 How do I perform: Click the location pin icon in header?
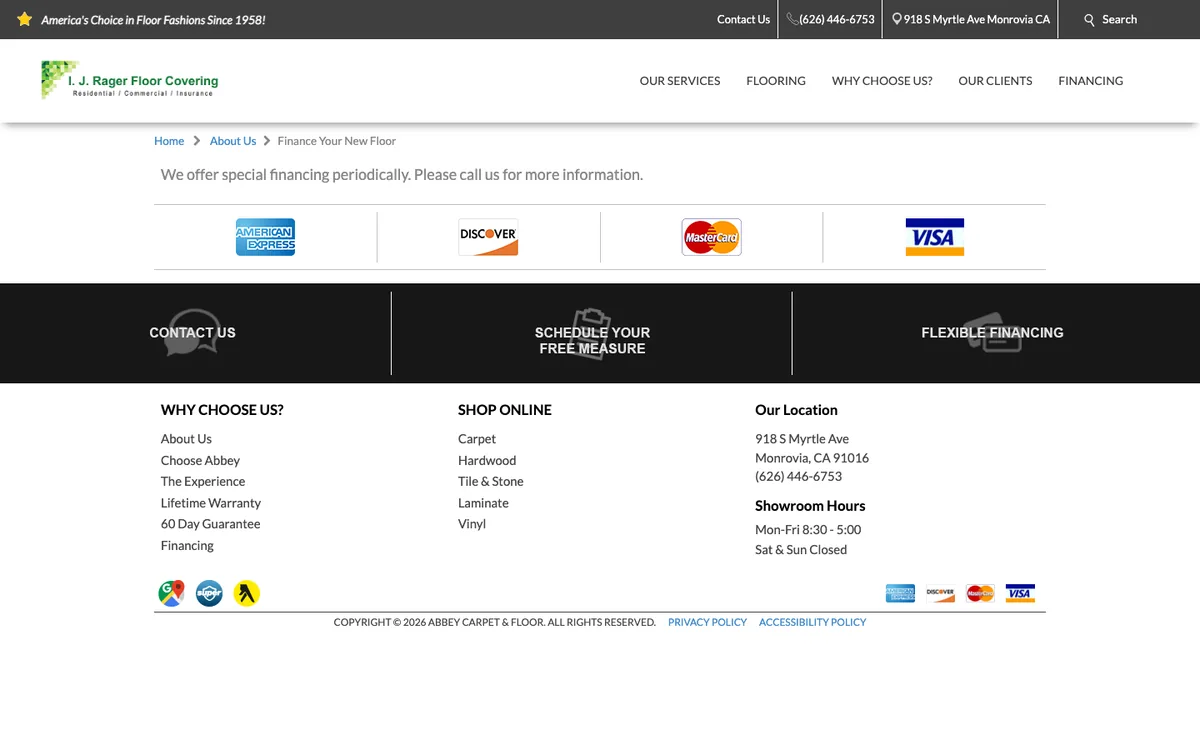(897, 19)
